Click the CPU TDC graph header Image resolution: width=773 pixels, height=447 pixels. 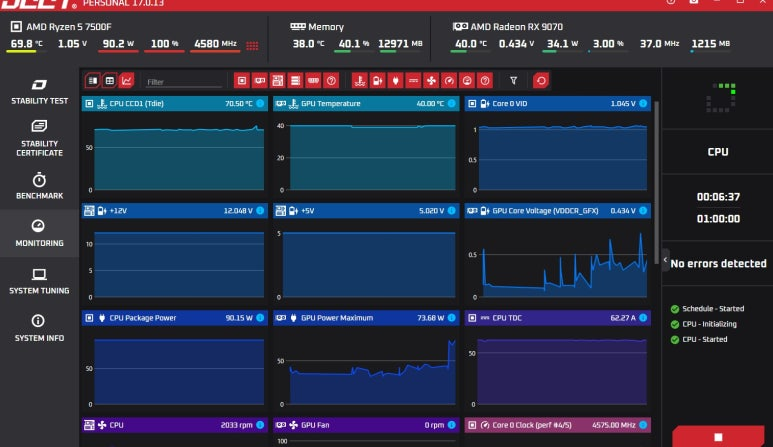tap(558, 318)
